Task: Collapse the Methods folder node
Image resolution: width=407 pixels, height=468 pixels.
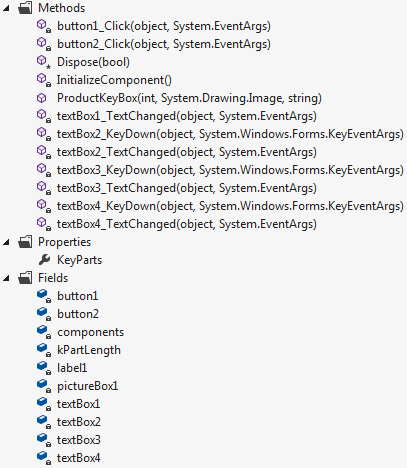Action: (6, 8)
